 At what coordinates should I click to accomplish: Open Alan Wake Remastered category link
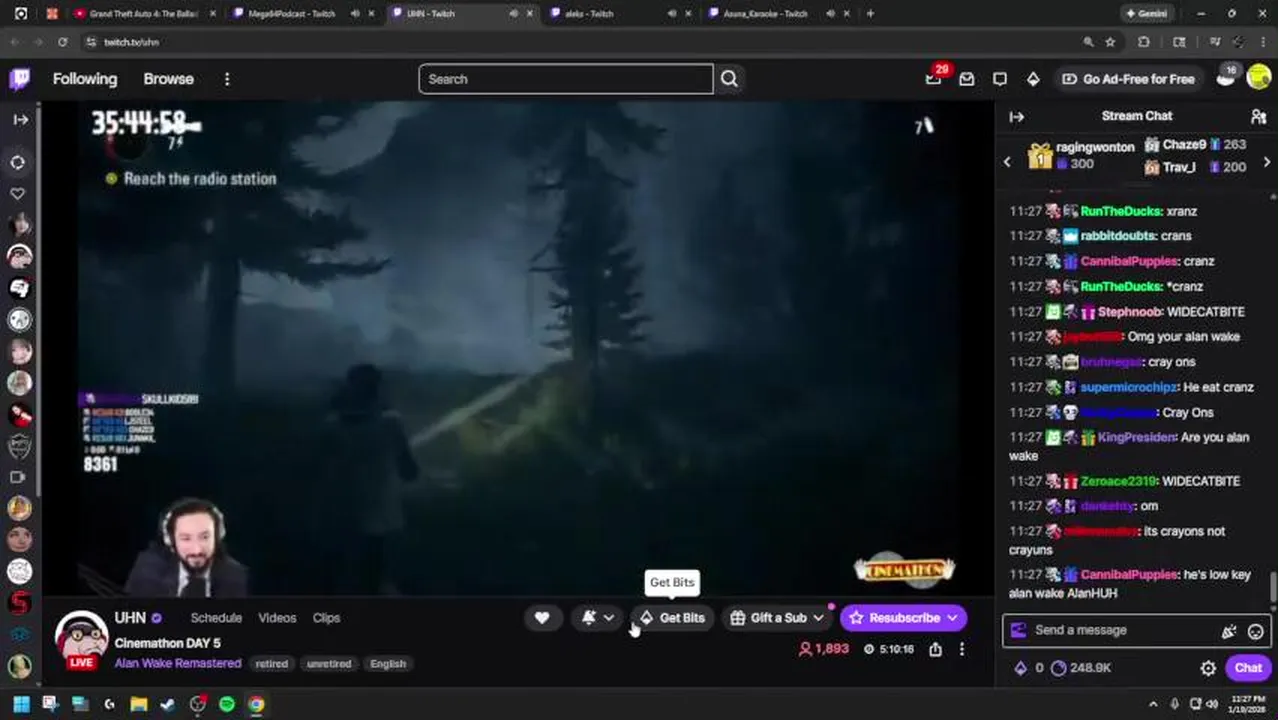pyautogui.click(x=178, y=663)
